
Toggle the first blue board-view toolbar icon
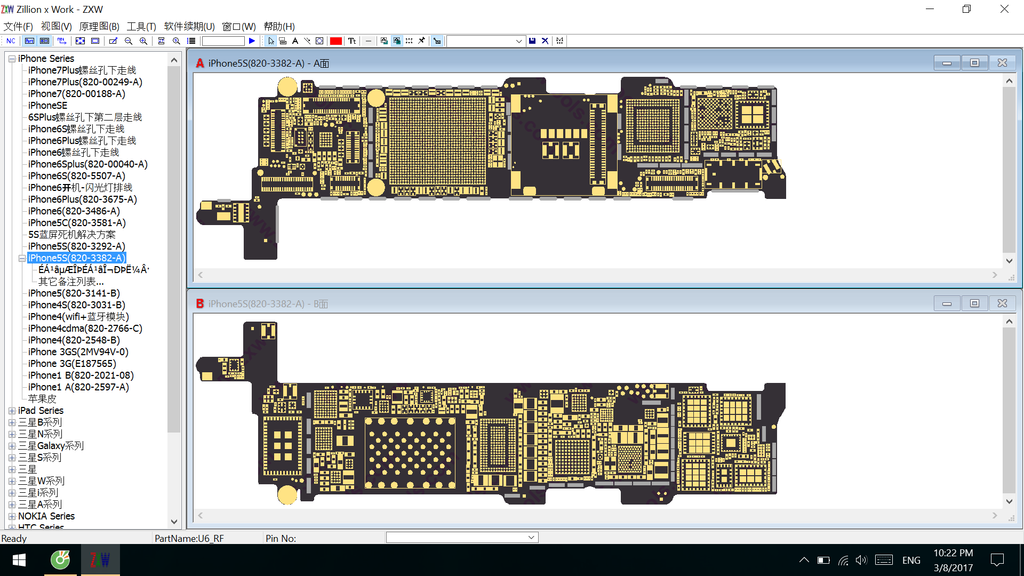(x=29, y=40)
